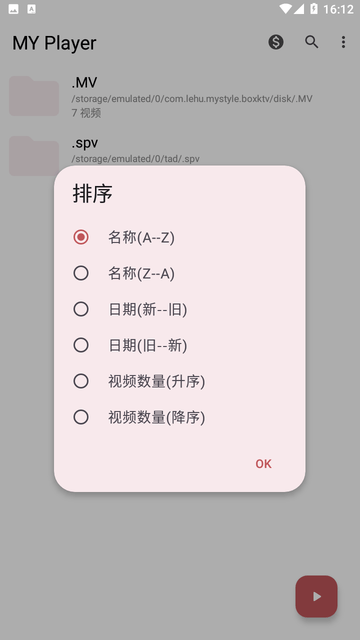Open the .MV folder entry
Viewport: 360px width, 640px height.
click(x=180, y=96)
